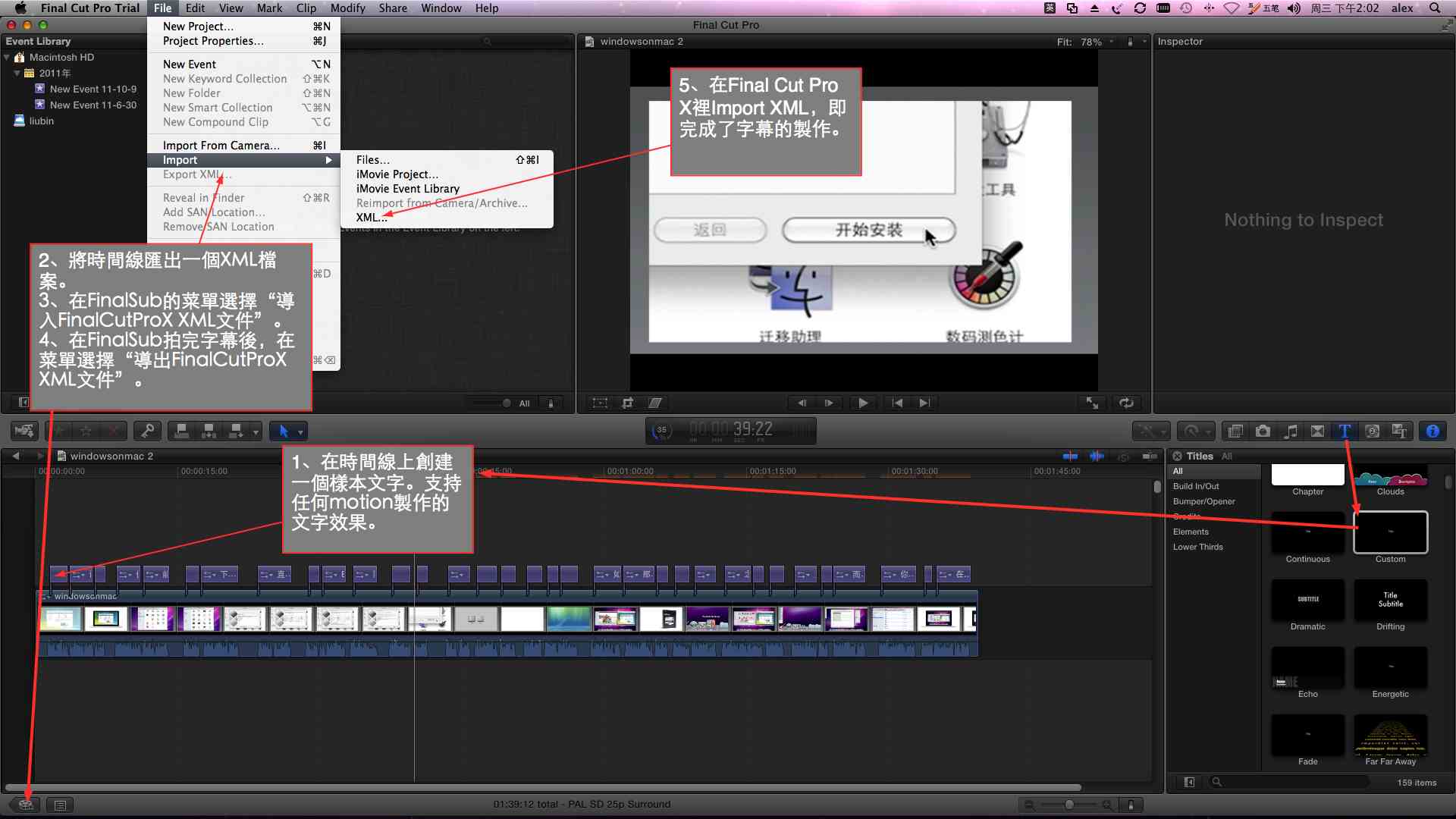The height and width of the screenshot is (819, 1456).
Task: Click the keyword editor key icon
Action: (147, 431)
